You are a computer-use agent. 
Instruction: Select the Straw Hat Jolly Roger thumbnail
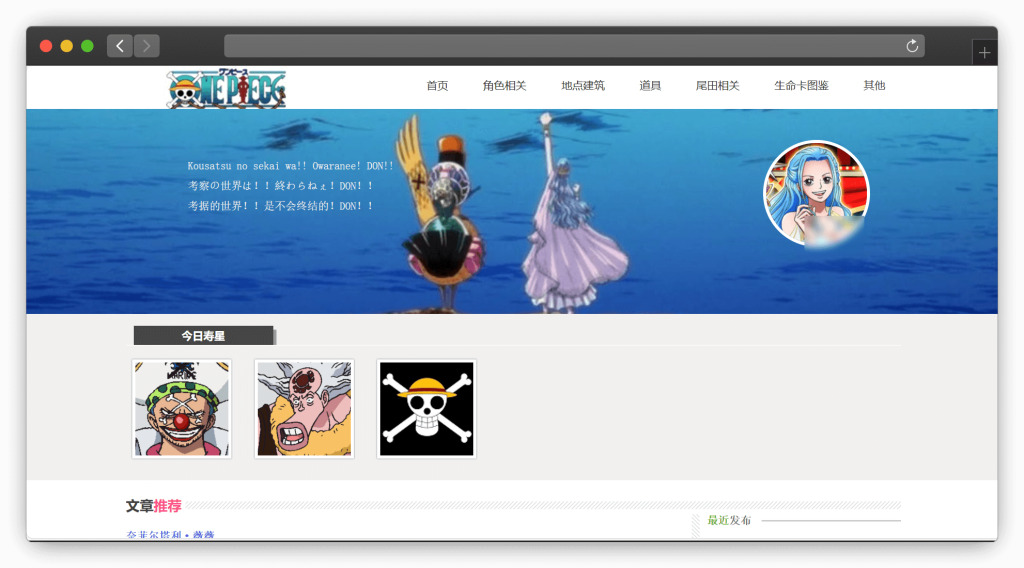pyautogui.click(x=426, y=409)
